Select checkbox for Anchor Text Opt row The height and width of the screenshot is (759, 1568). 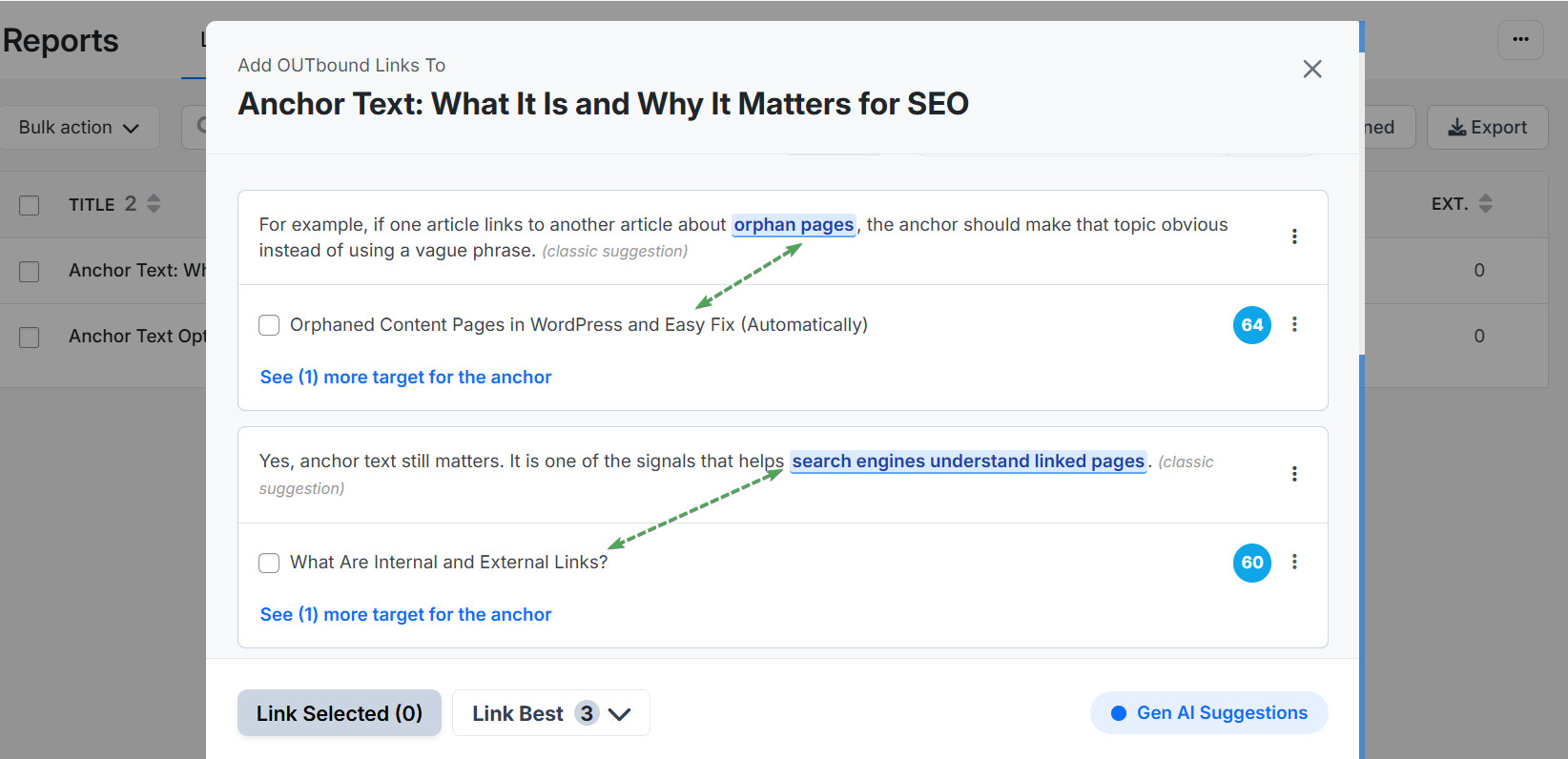[x=30, y=337]
